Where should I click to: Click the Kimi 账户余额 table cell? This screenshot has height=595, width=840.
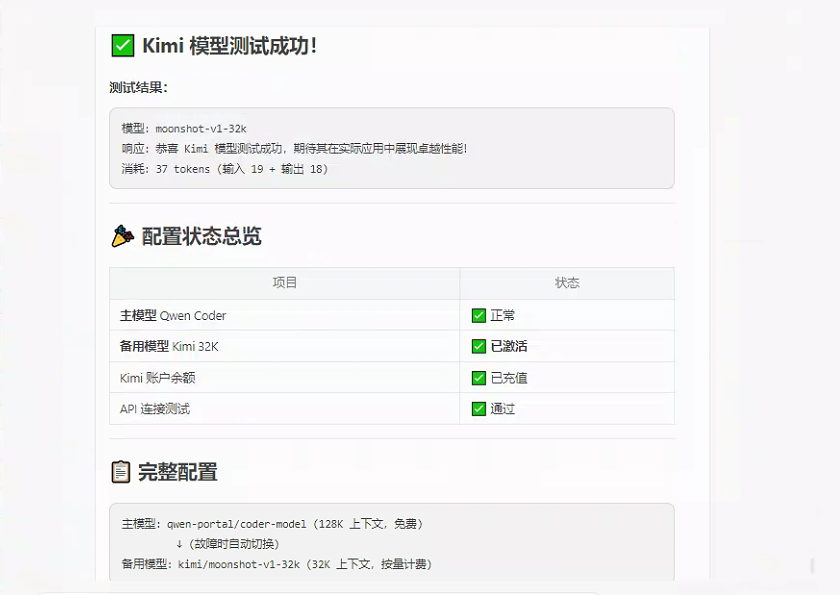click(x=284, y=378)
